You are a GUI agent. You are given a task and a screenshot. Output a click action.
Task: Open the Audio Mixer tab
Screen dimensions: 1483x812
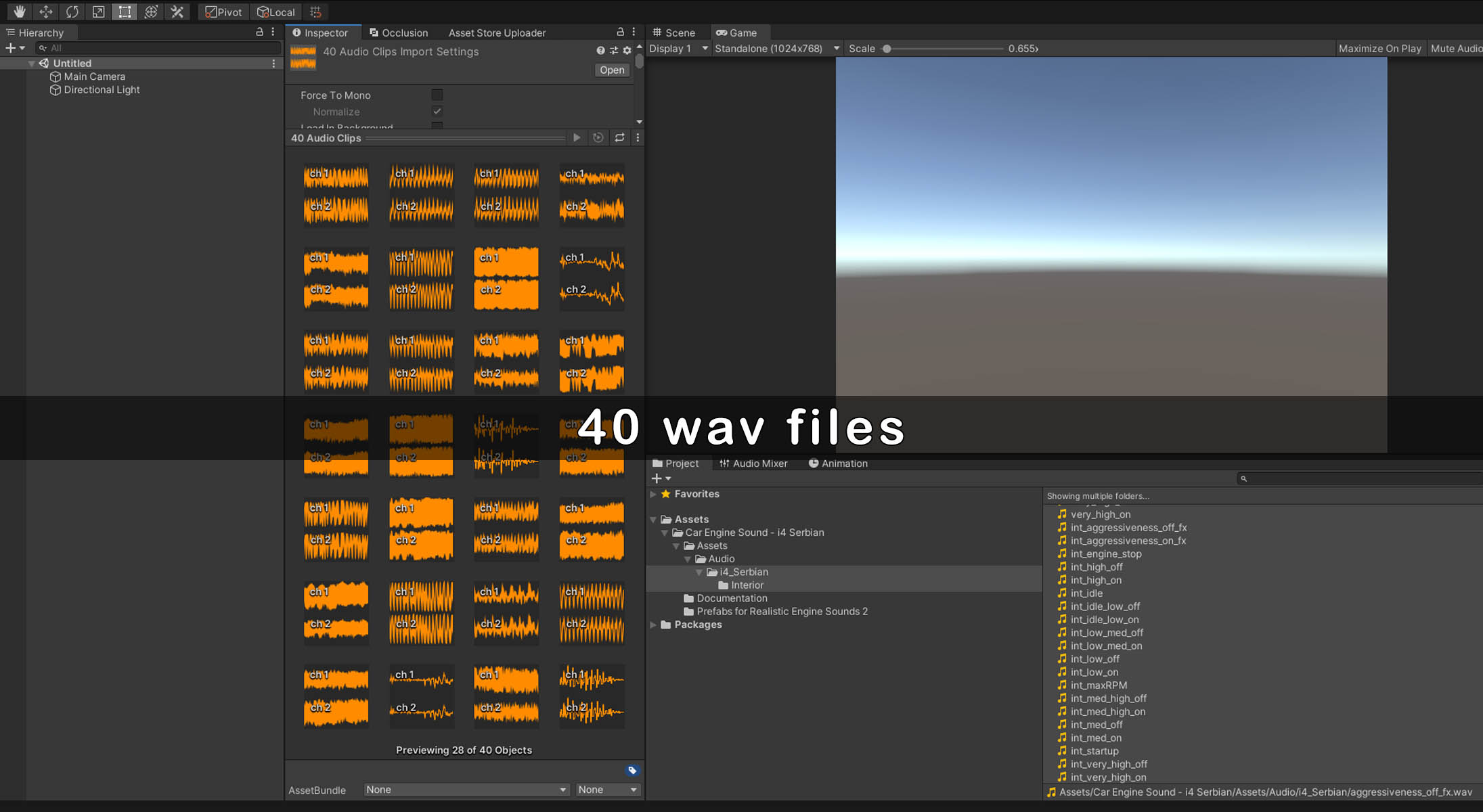tap(753, 464)
